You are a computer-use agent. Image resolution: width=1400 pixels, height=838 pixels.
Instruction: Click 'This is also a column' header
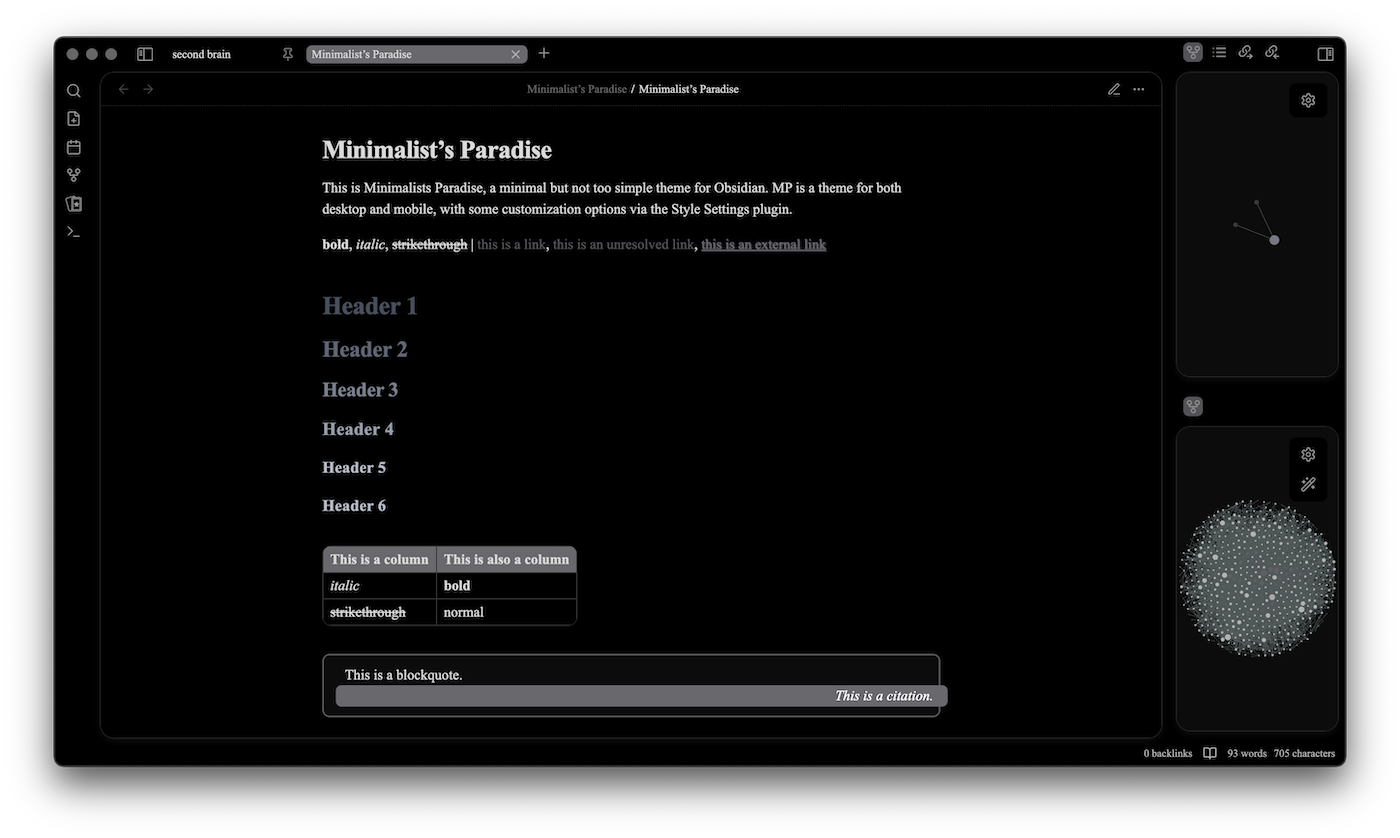point(506,559)
